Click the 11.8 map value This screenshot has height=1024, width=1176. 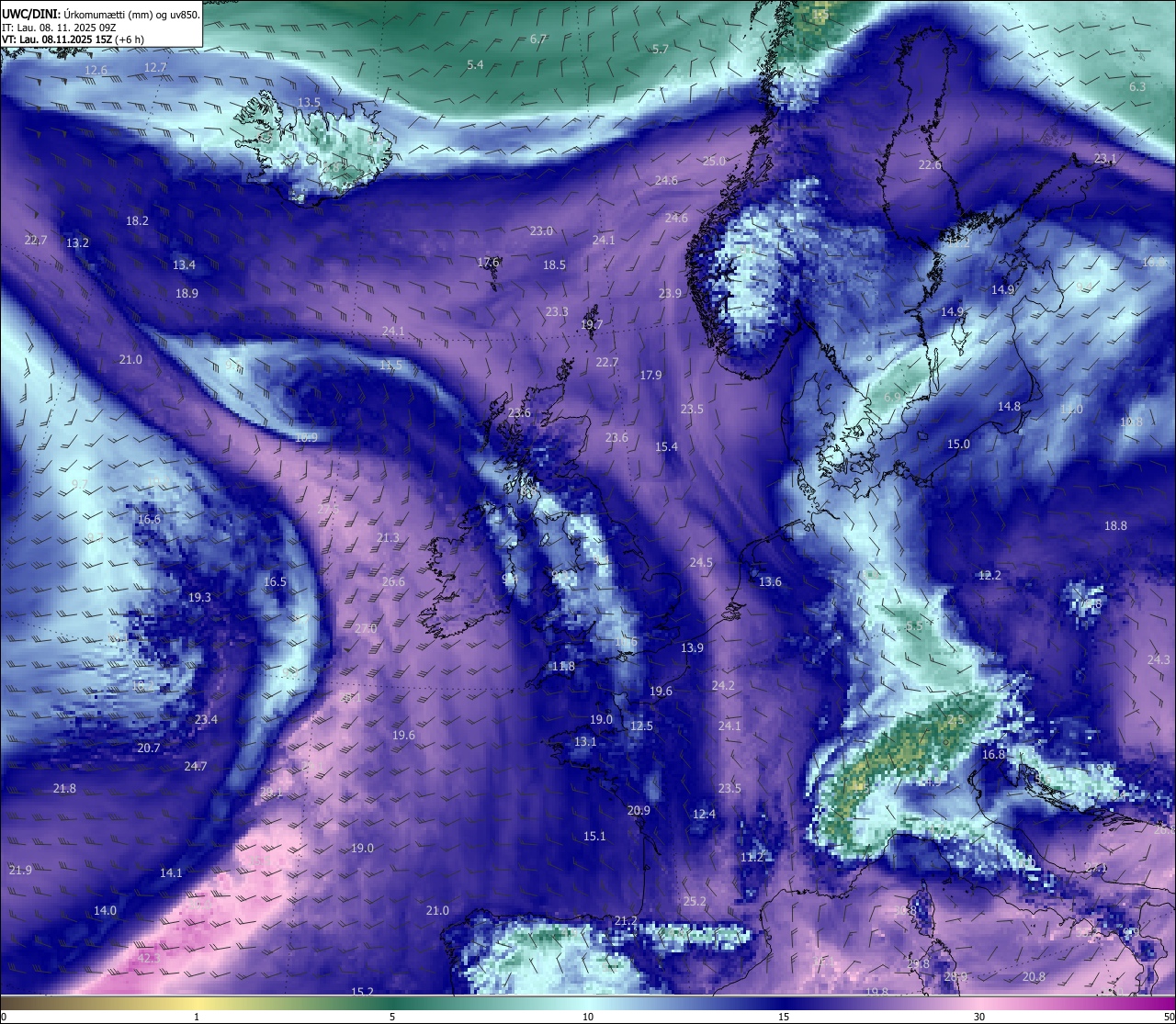[x=563, y=666]
